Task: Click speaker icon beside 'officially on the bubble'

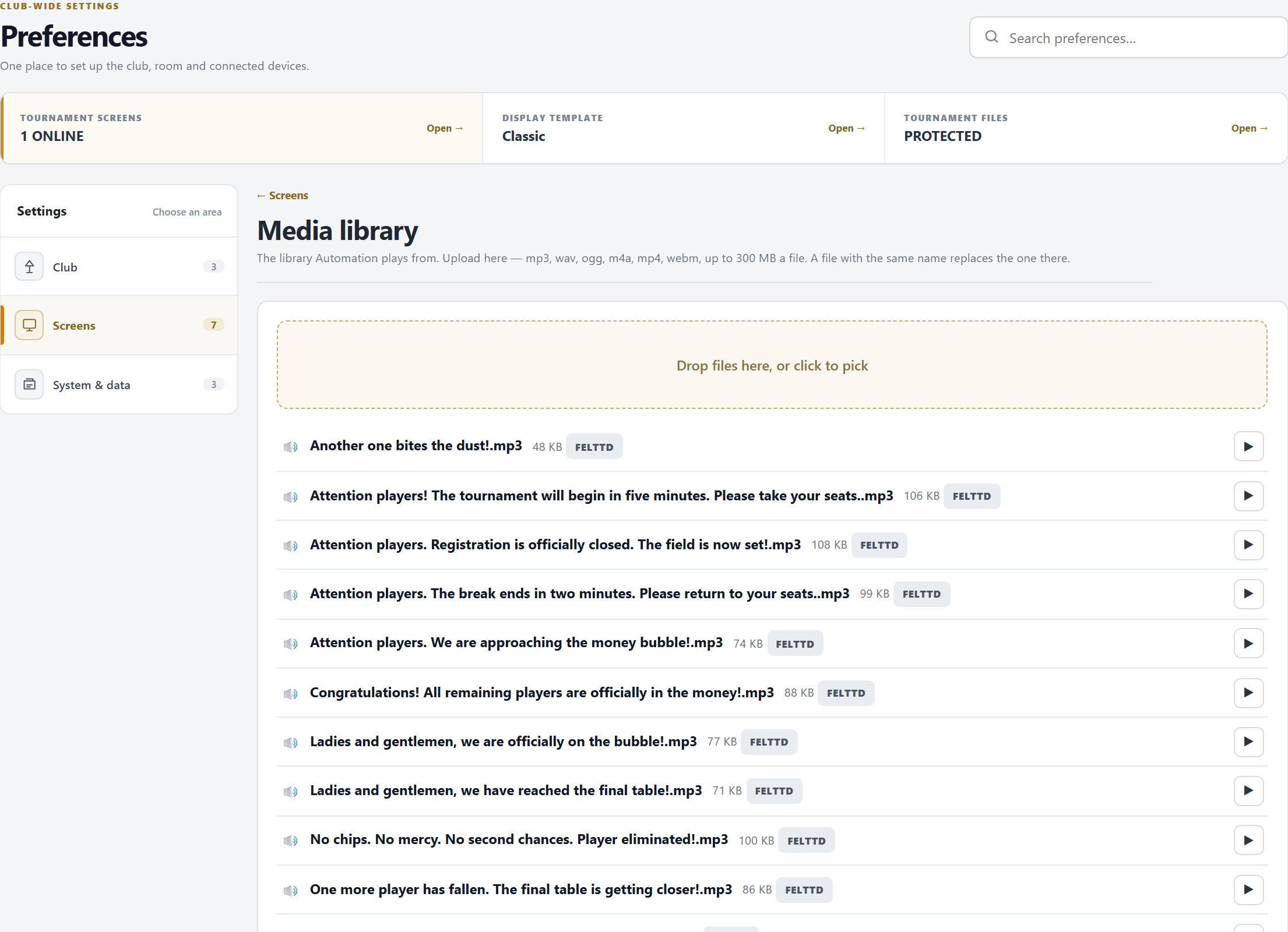Action: [x=290, y=743]
